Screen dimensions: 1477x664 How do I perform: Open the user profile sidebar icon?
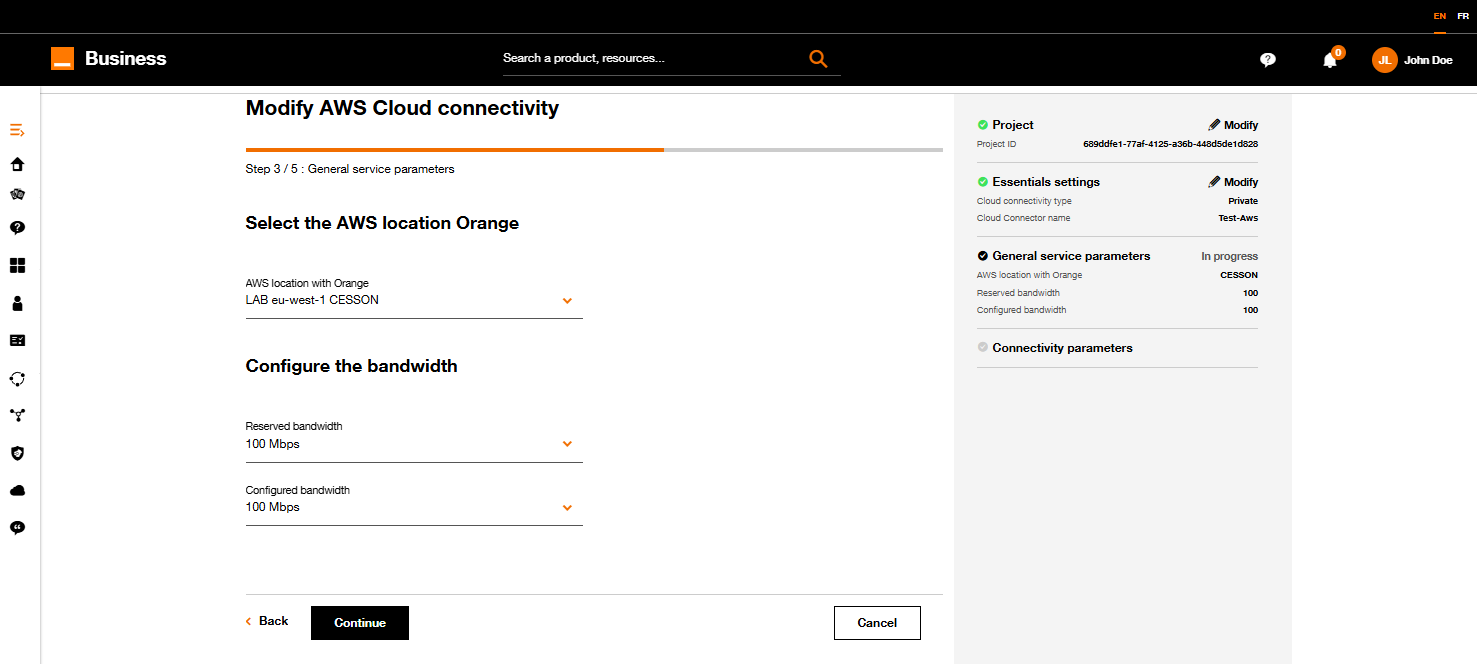click(17, 303)
